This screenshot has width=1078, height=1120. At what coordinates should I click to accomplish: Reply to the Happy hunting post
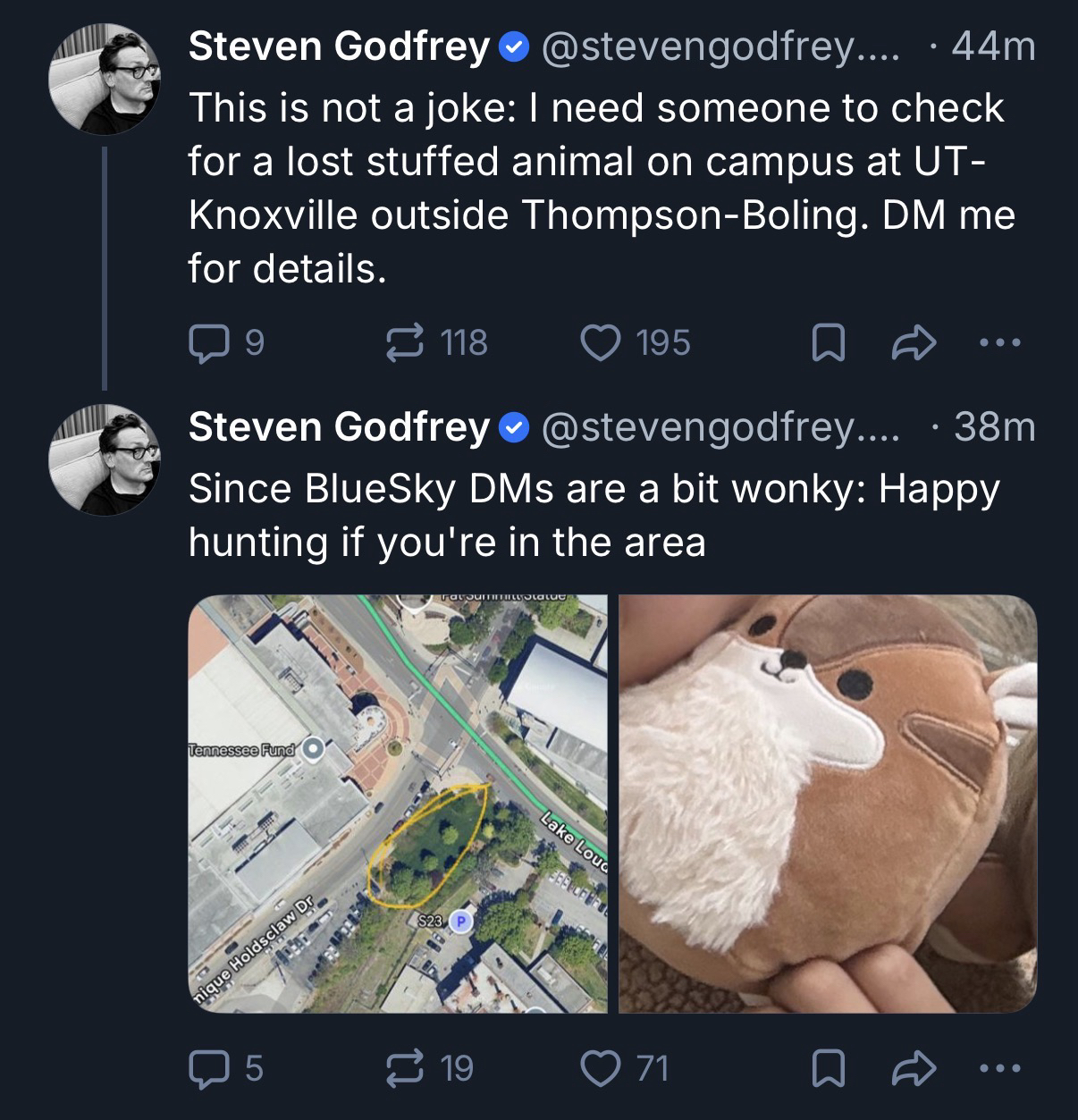coord(205,1067)
